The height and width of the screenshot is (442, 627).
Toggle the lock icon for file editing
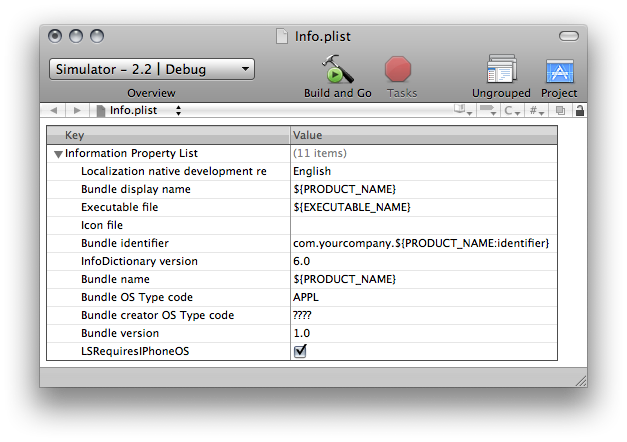tap(580, 110)
